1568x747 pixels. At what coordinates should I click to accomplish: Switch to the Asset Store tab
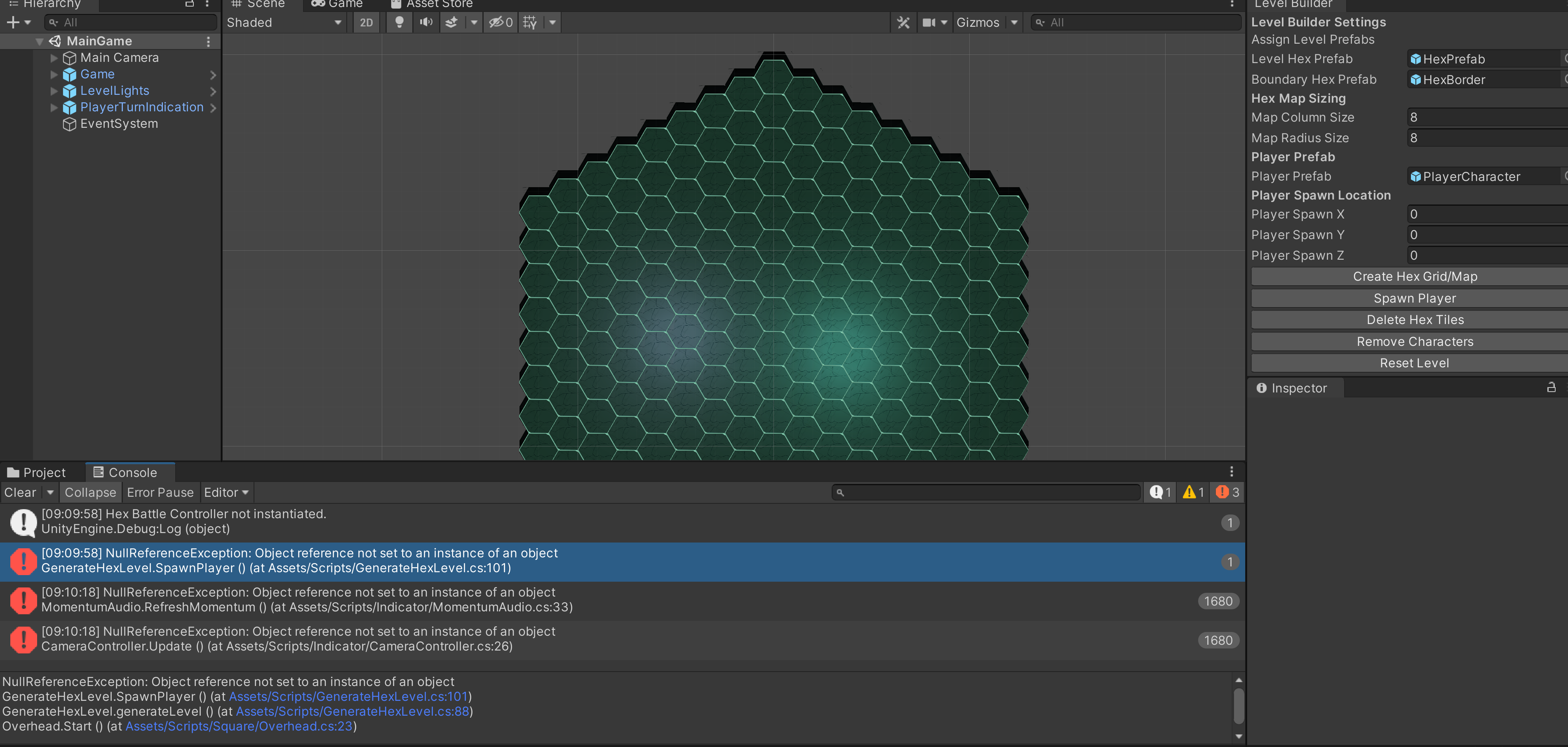tap(432, 4)
